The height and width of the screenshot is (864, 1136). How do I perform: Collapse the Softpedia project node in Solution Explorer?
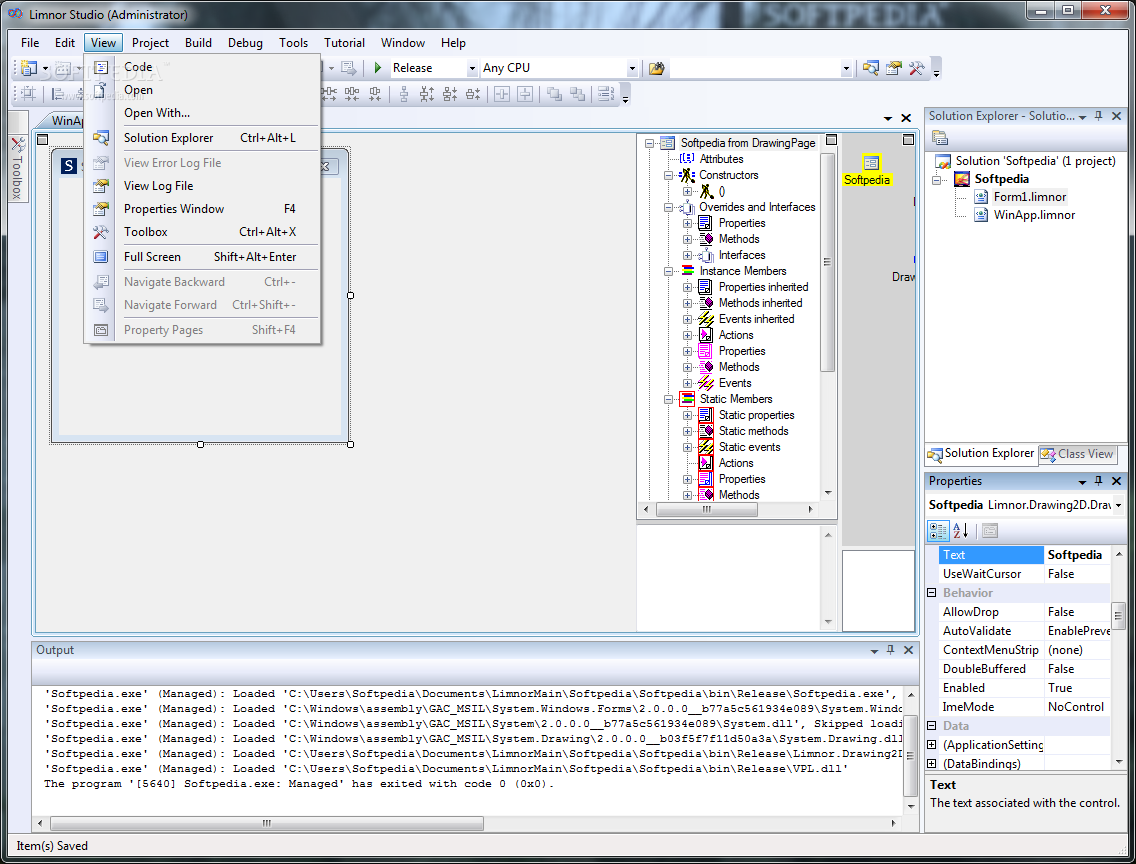point(936,180)
